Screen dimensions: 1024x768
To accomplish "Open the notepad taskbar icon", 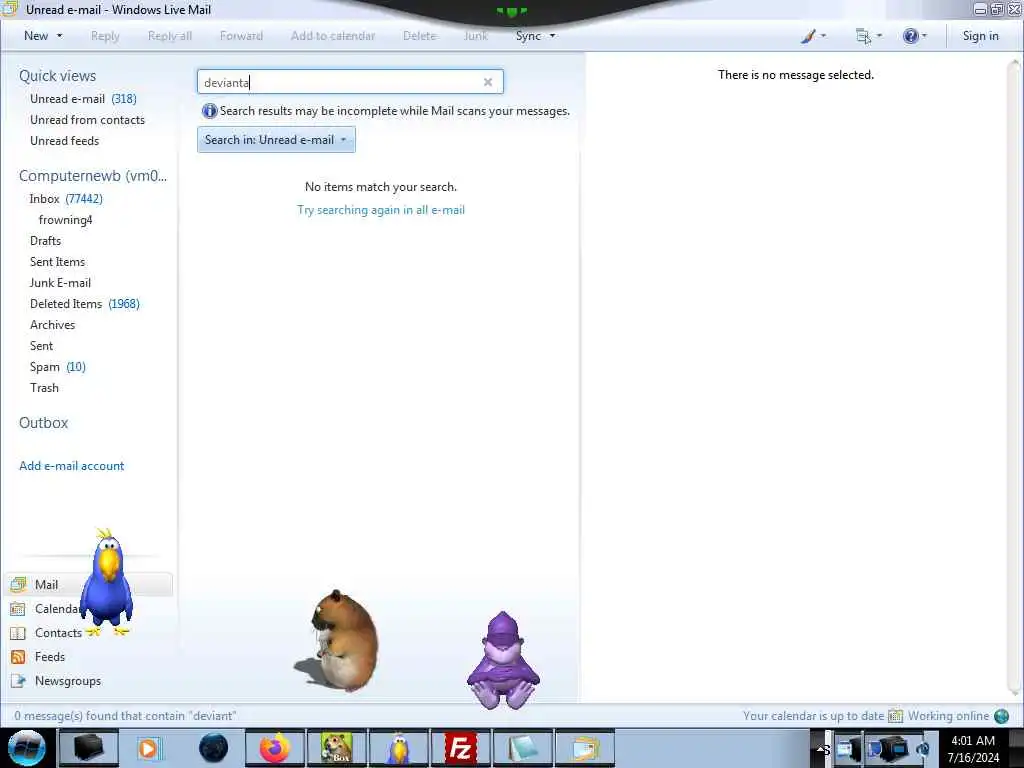I will [x=522, y=748].
